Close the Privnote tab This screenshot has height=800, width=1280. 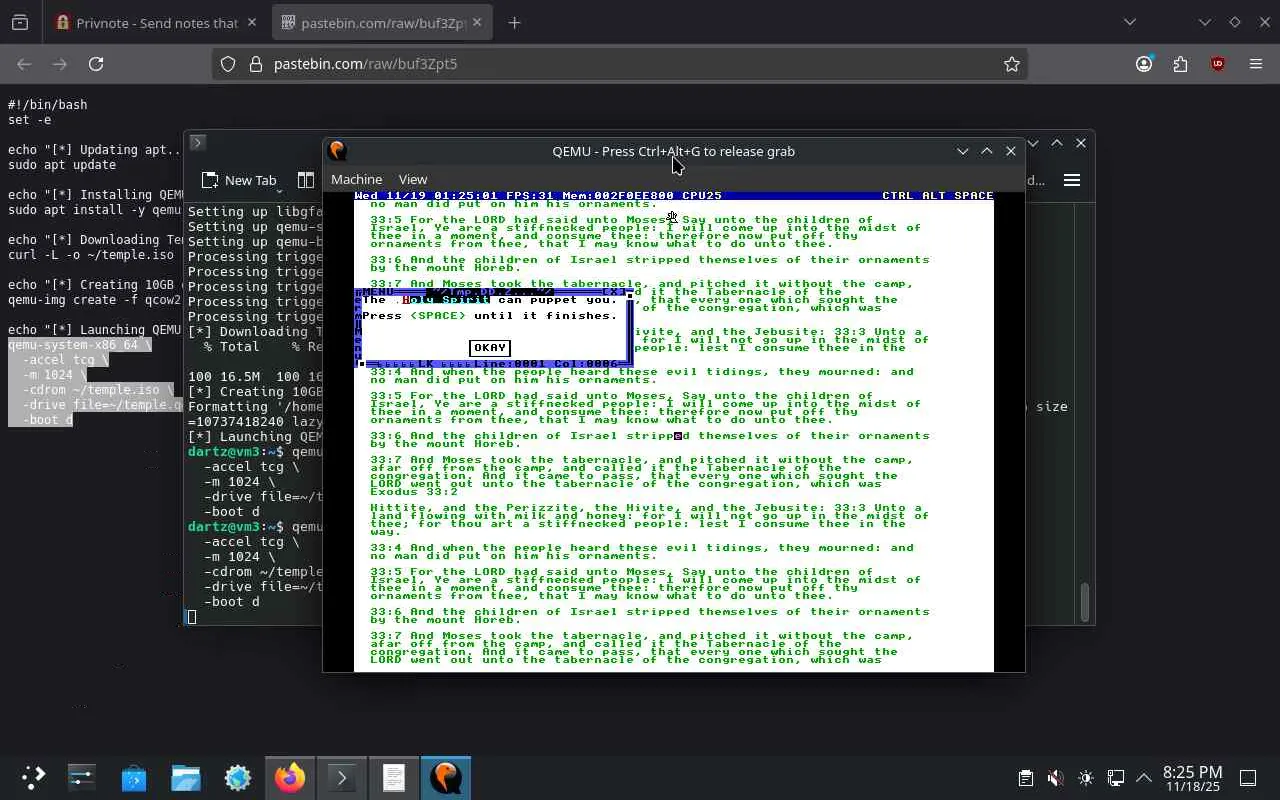(251, 22)
